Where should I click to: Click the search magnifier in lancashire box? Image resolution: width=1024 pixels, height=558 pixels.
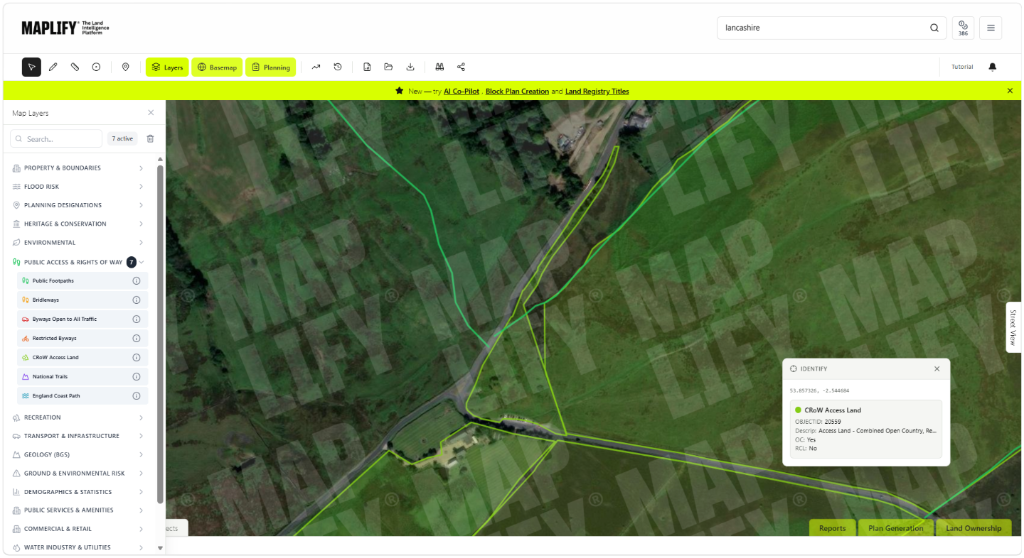point(935,28)
